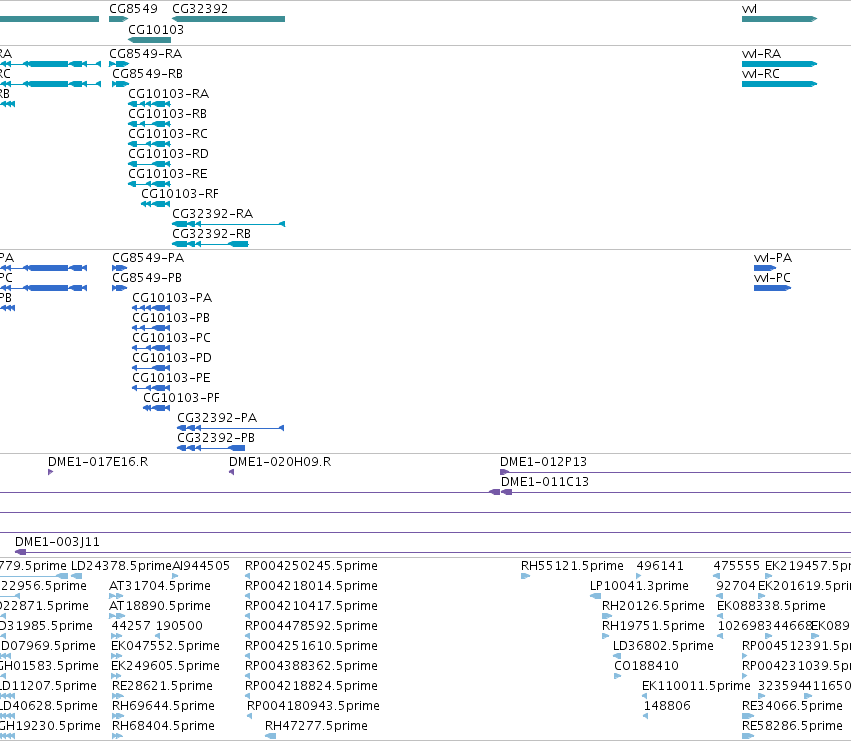Choose EST label EK088338.5prime
This screenshot has width=851, height=741.
pos(771,606)
